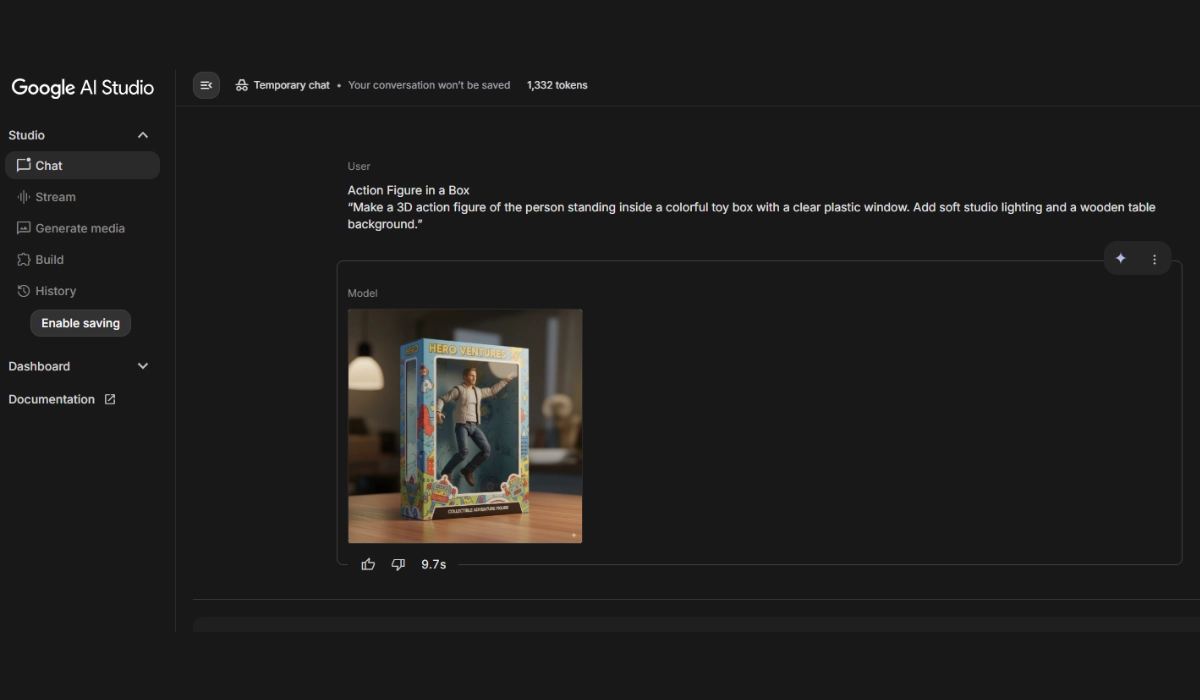Collapse the Studio section chevron
The image size is (1200, 700).
coord(143,135)
